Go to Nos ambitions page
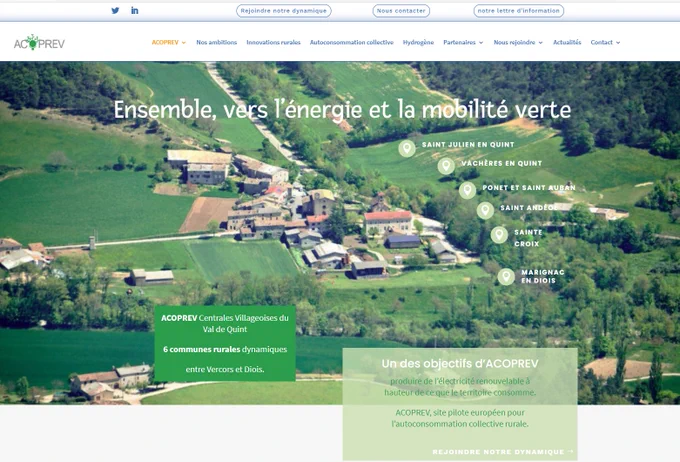The width and height of the screenshot is (680, 462). 216,42
